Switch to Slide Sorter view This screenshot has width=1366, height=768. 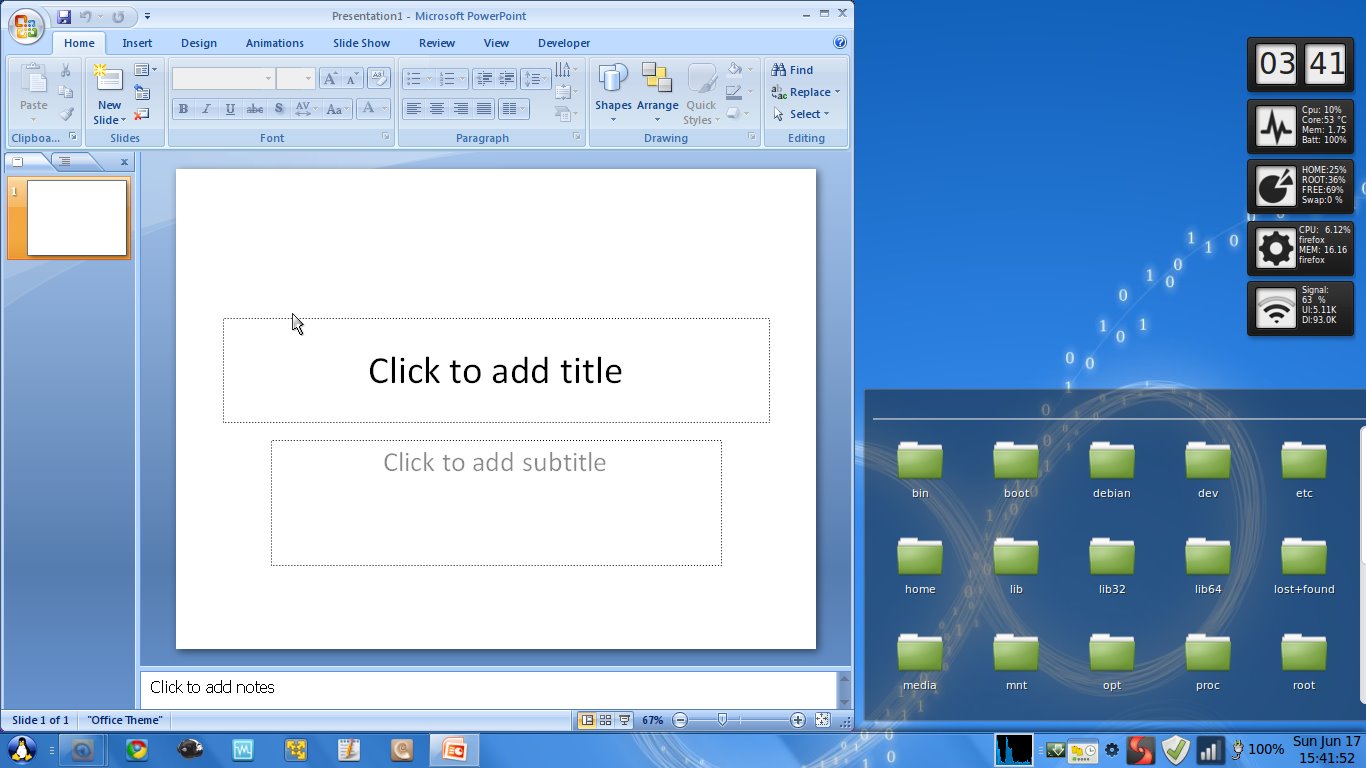point(606,720)
